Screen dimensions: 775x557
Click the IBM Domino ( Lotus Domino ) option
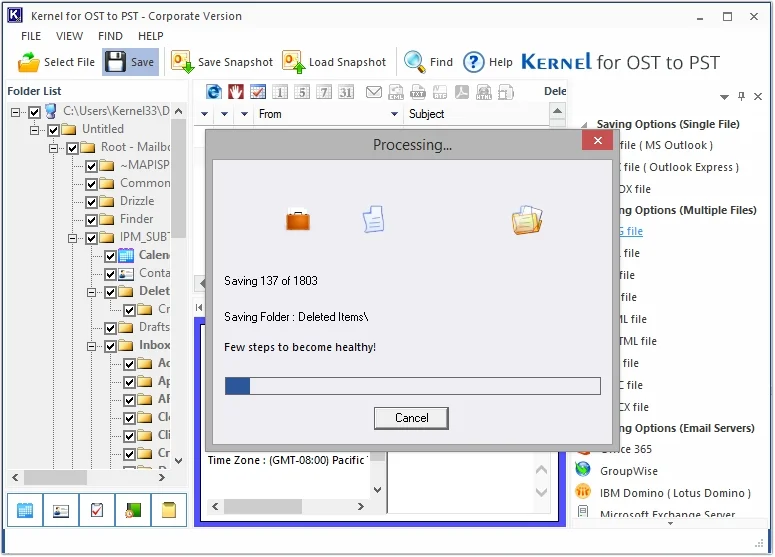pos(675,493)
